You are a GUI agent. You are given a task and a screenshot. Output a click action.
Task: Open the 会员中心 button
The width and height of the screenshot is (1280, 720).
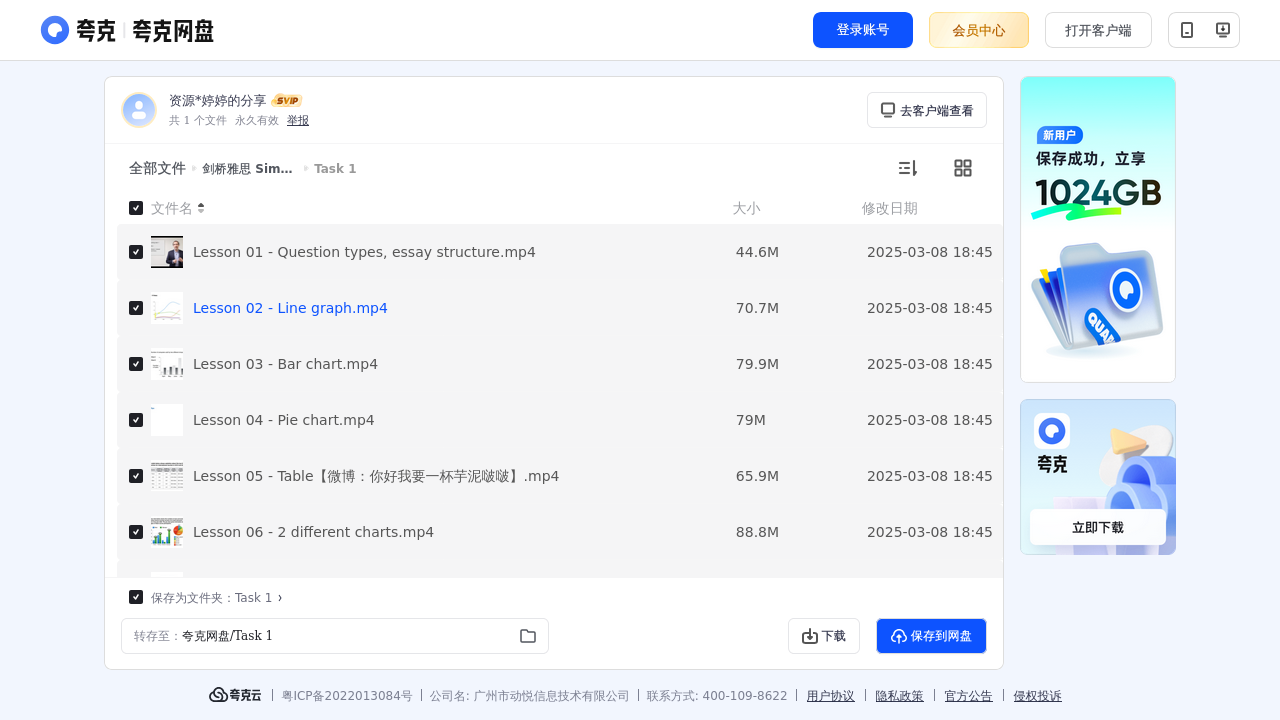point(979,30)
